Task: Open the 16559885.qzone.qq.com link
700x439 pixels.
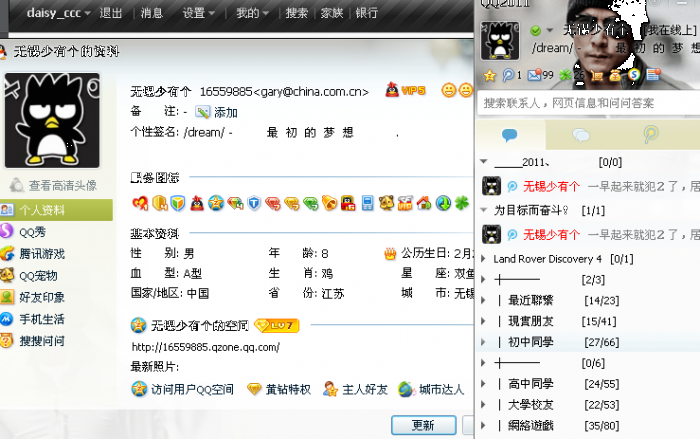Action: pos(206,347)
